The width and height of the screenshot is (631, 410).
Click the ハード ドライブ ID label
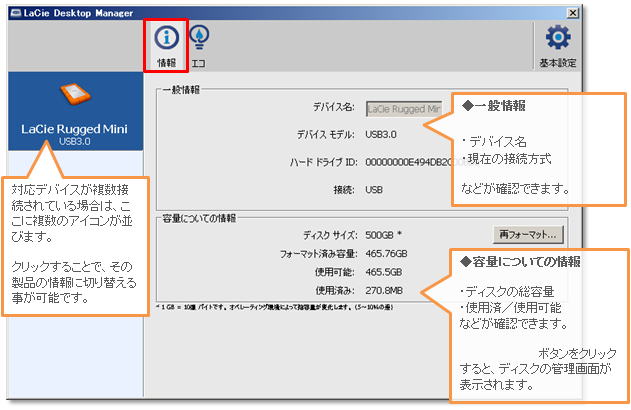[x=323, y=162]
